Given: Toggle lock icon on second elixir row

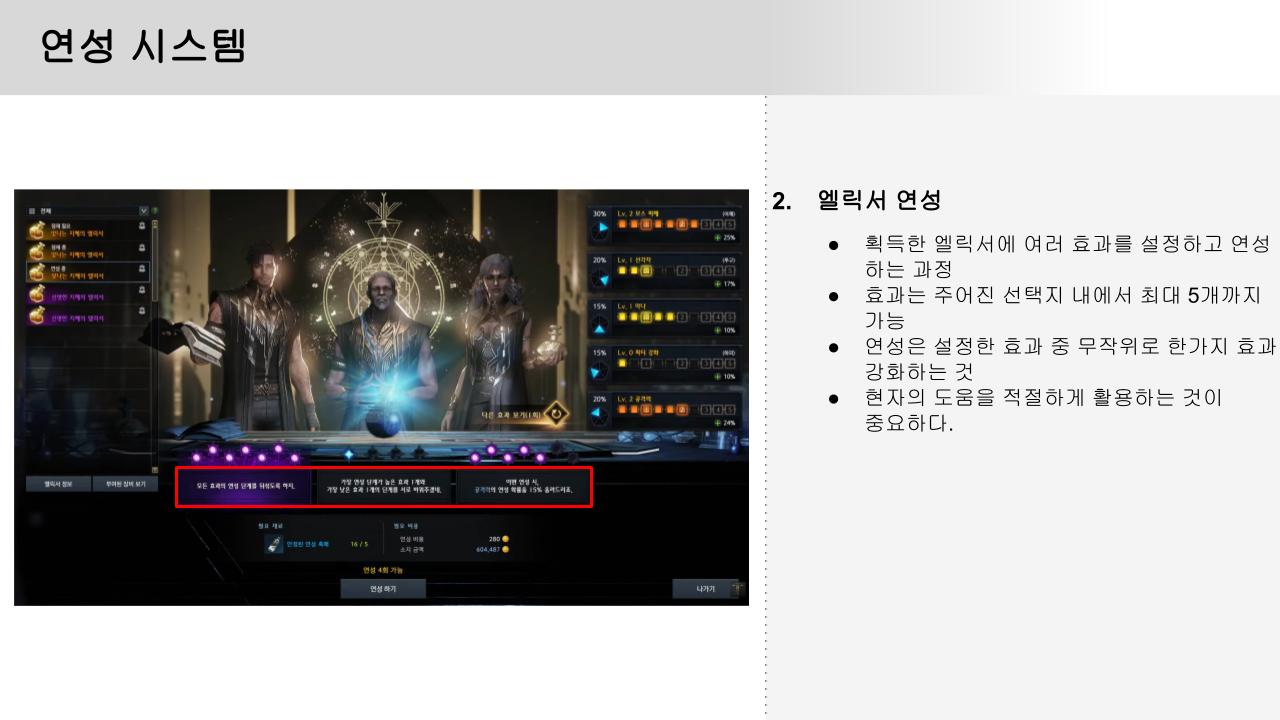Looking at the screenshot, I should pos(141,246).
